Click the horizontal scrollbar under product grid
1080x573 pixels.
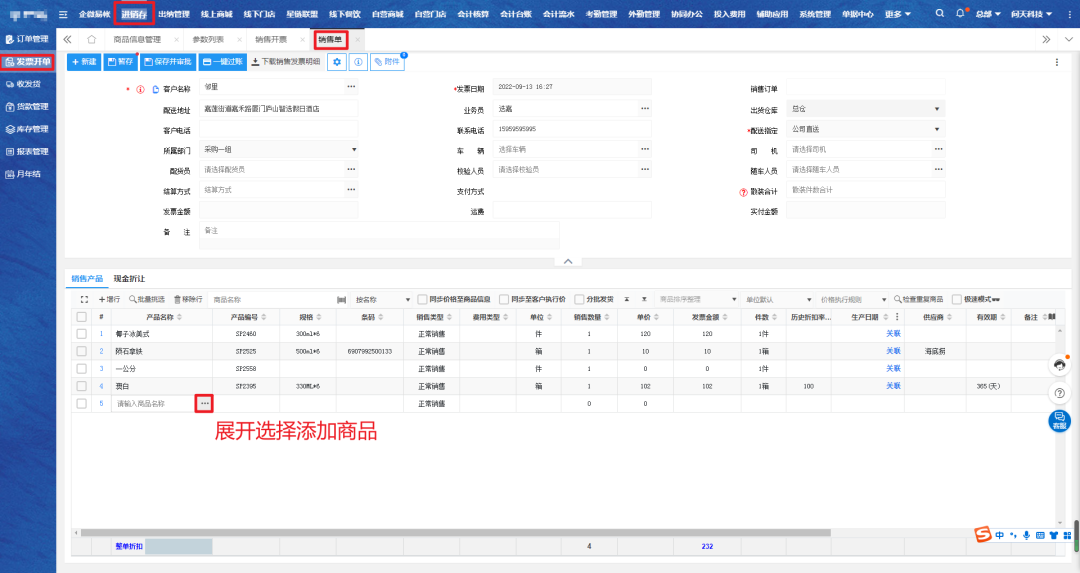(x=450, y=532)
